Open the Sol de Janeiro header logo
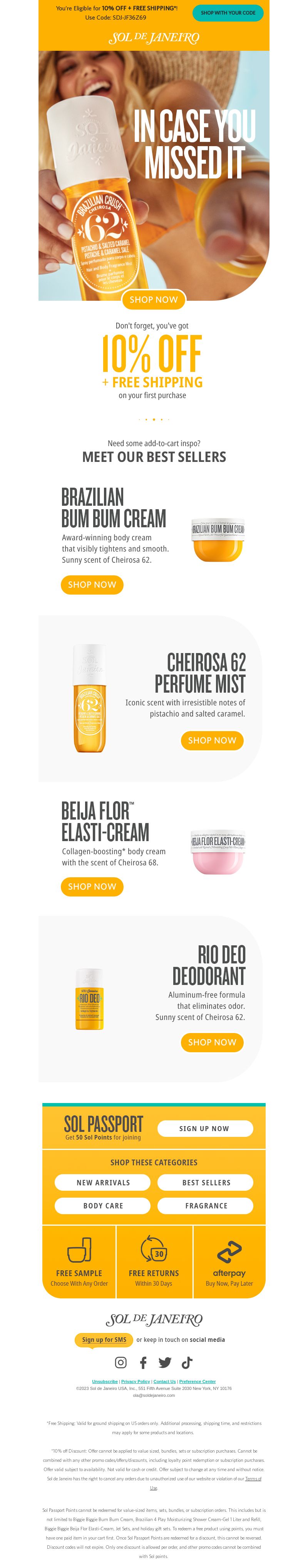This screenshot has height=1568, width=308. coord(154,38)
